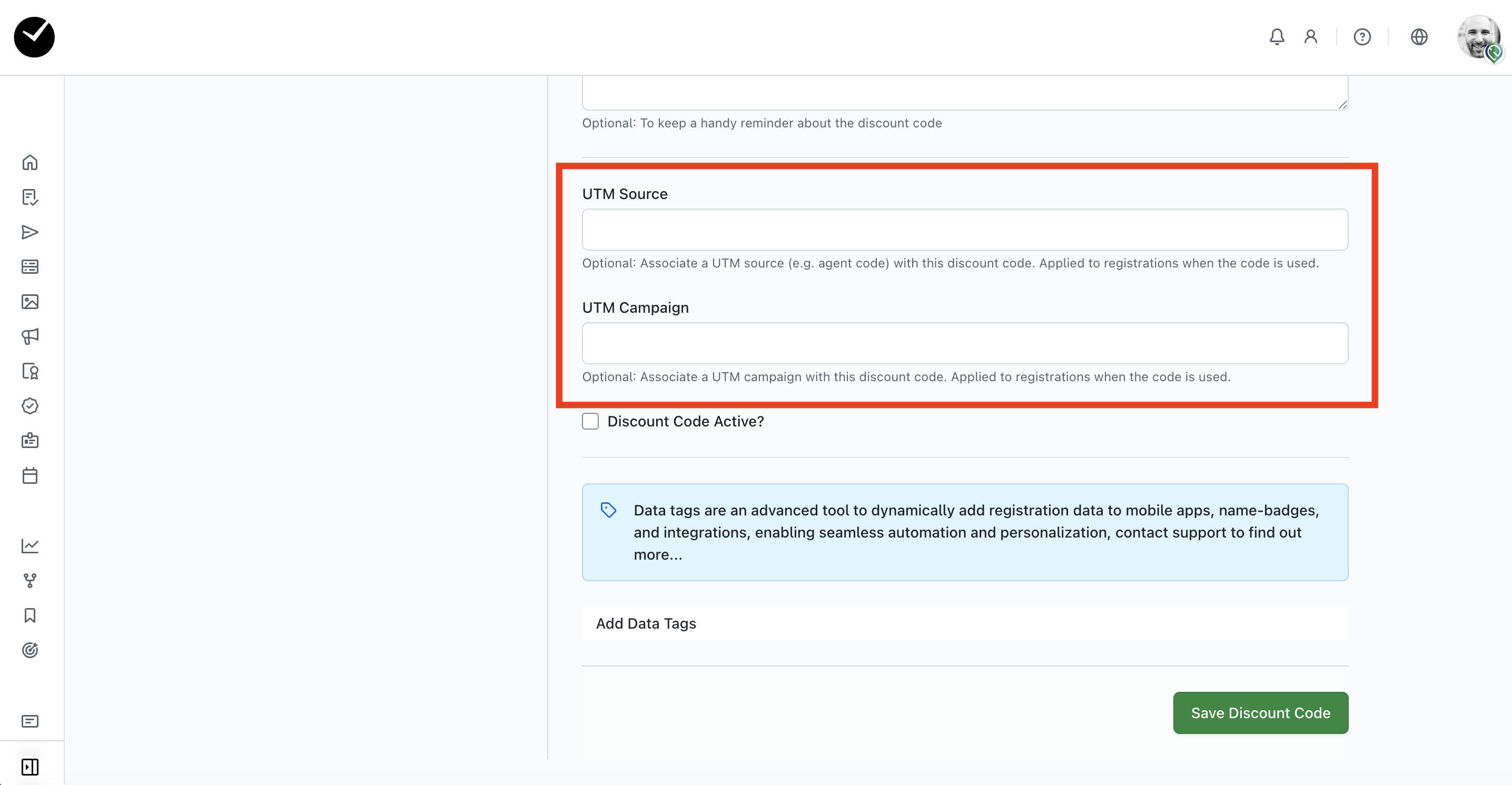The width and height of the screenshot is (1512, 785).
Task: Toggle the sidebar collapse panel icon
Action: pyautogui.click(x=30, y=766)
